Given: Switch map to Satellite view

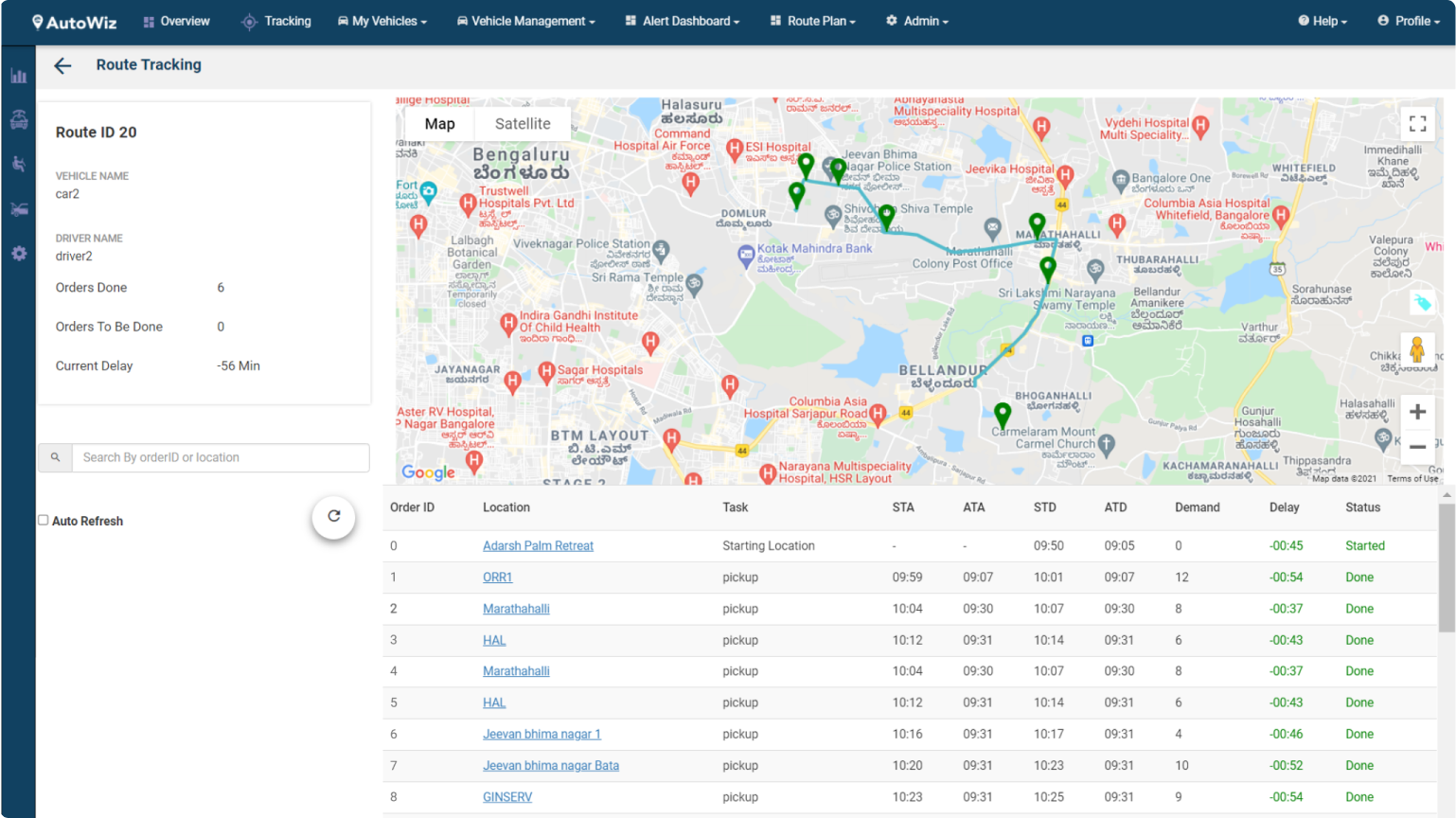Looking at the screenshot, I should (x=523, y=124).
